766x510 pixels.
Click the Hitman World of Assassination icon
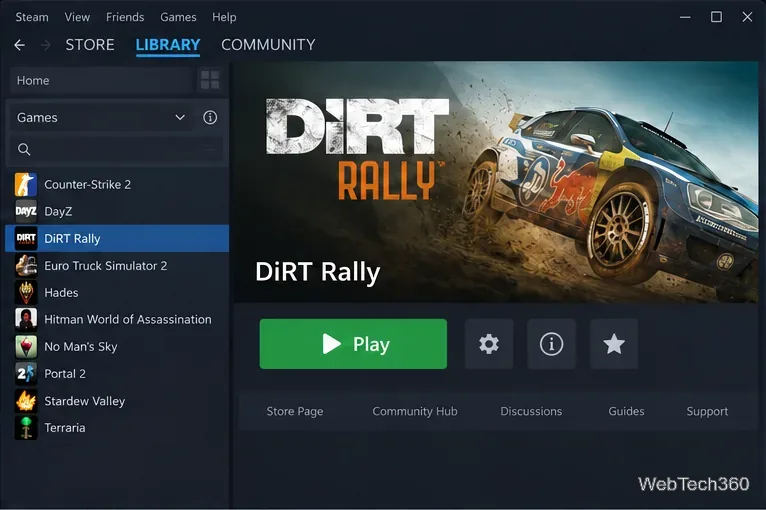coord(26,319)
